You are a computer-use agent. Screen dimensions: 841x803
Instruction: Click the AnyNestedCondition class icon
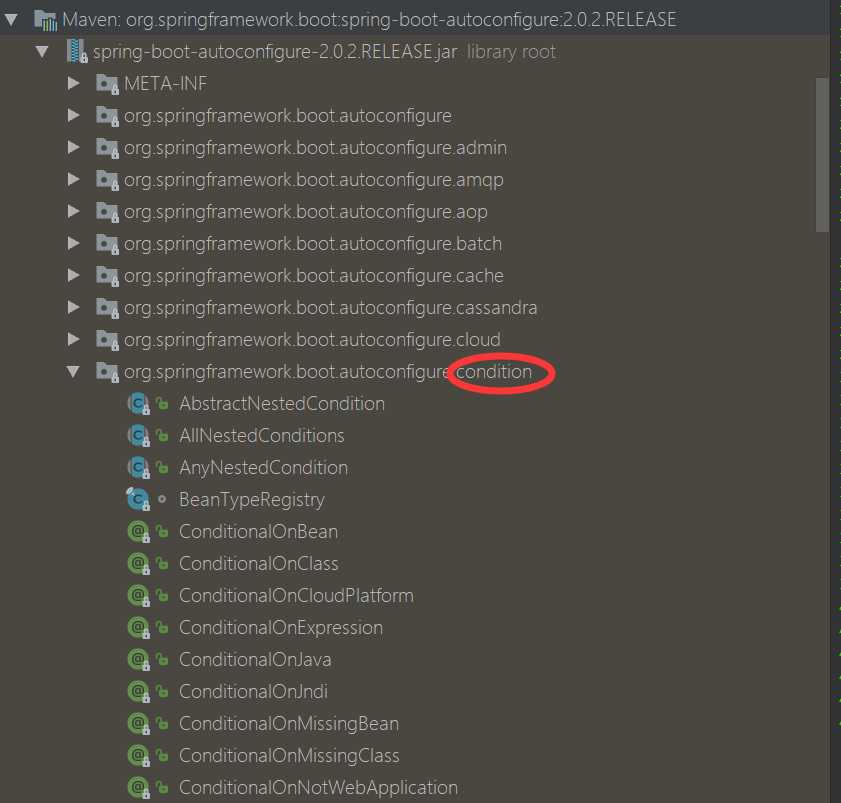138,468
